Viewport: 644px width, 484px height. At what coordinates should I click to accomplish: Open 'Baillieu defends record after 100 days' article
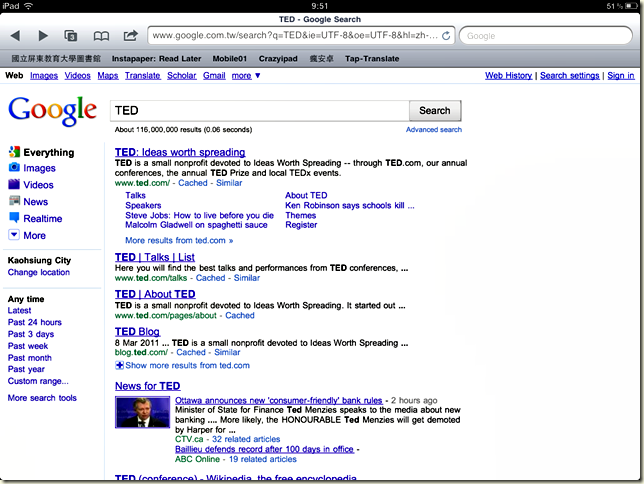pyautogui.click(x=264, y=449)
